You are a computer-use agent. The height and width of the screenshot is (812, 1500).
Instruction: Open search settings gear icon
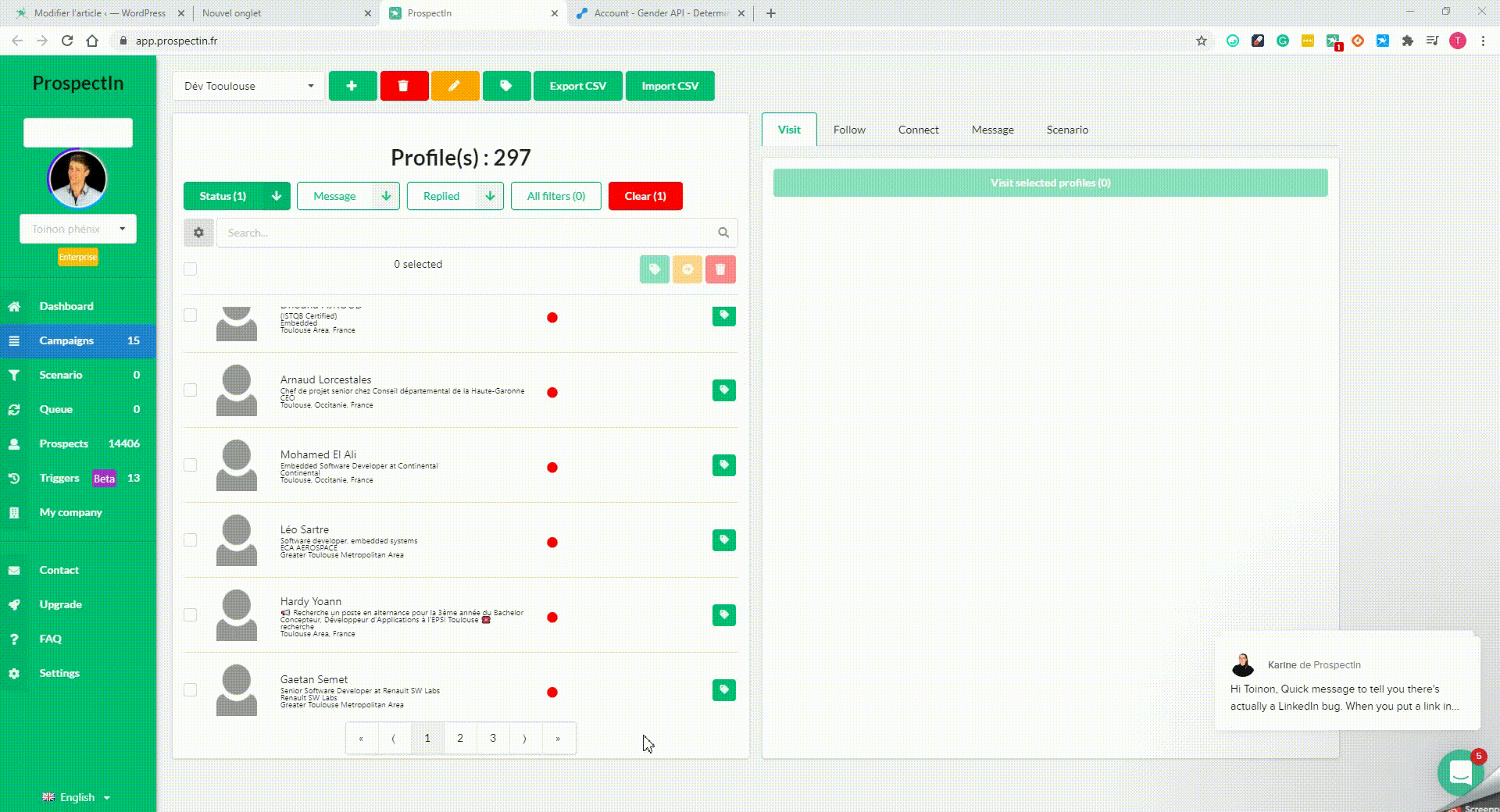coord(198,233)
